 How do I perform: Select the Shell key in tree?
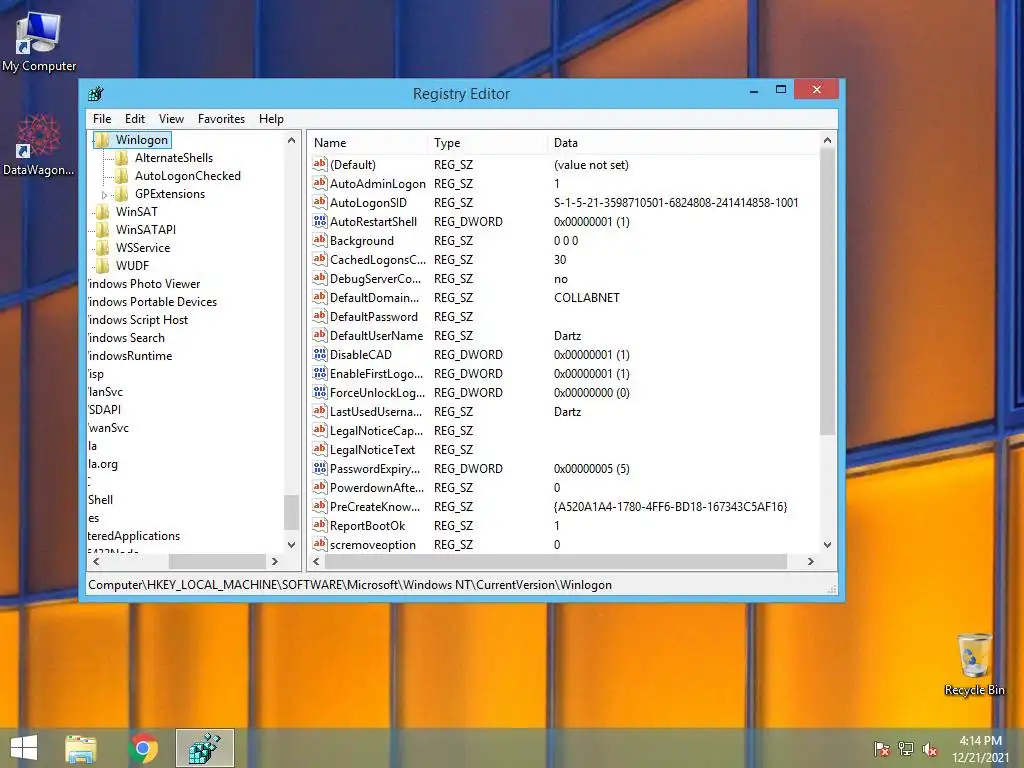(101, 500)
